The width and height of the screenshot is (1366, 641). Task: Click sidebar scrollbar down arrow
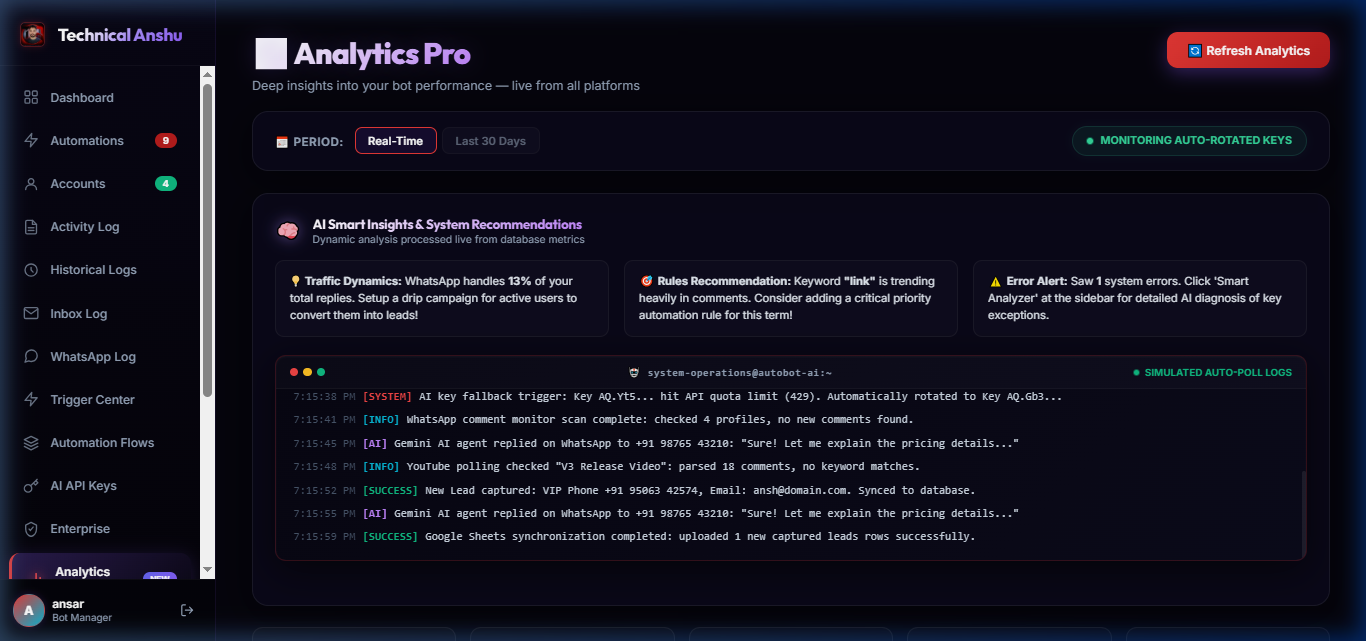(x=208, y=570)
